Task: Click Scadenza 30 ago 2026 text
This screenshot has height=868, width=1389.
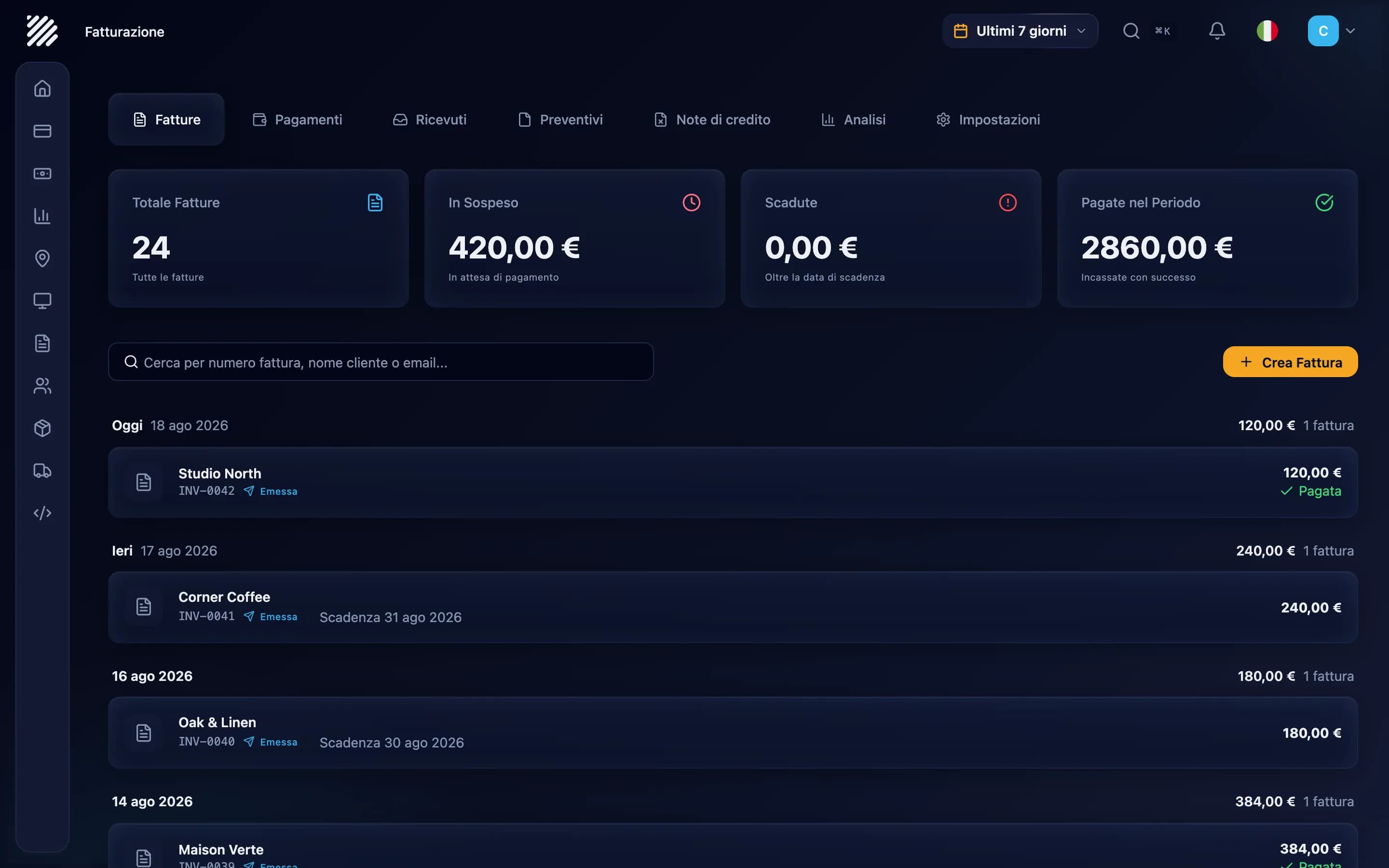Action: pyautogui.click(x=392, y=742)
